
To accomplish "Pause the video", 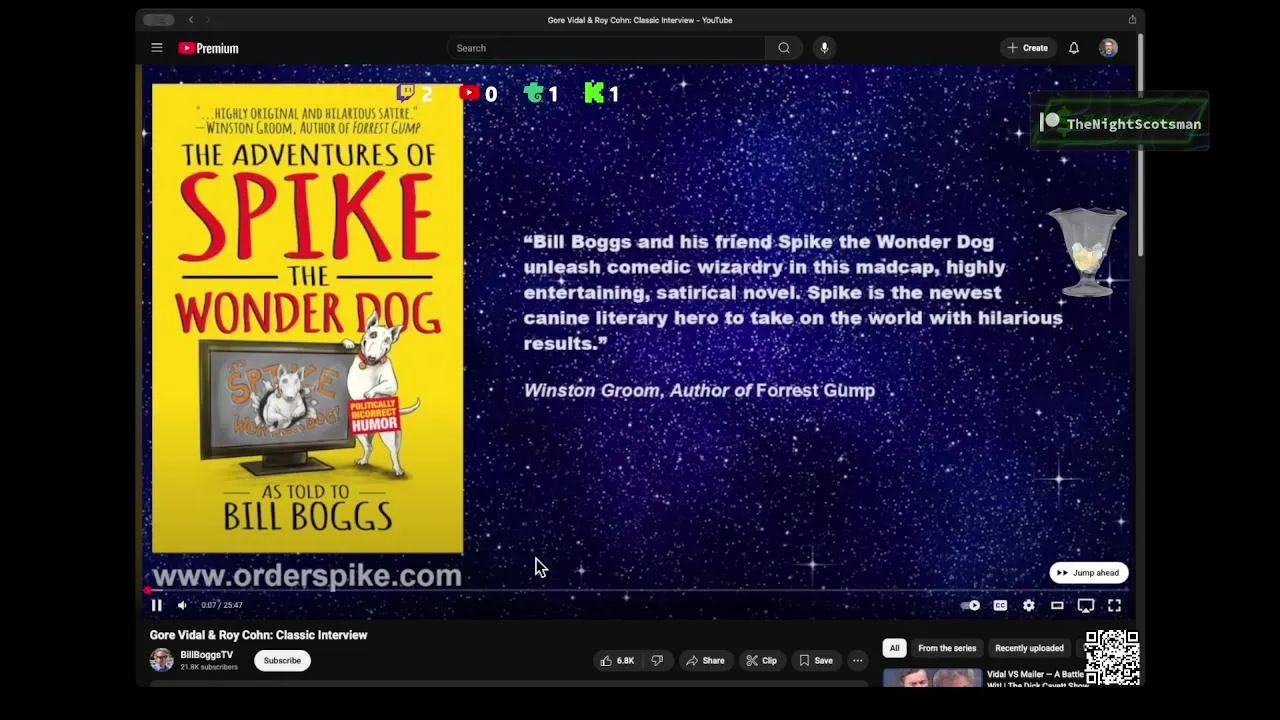I will click(157, 605).
